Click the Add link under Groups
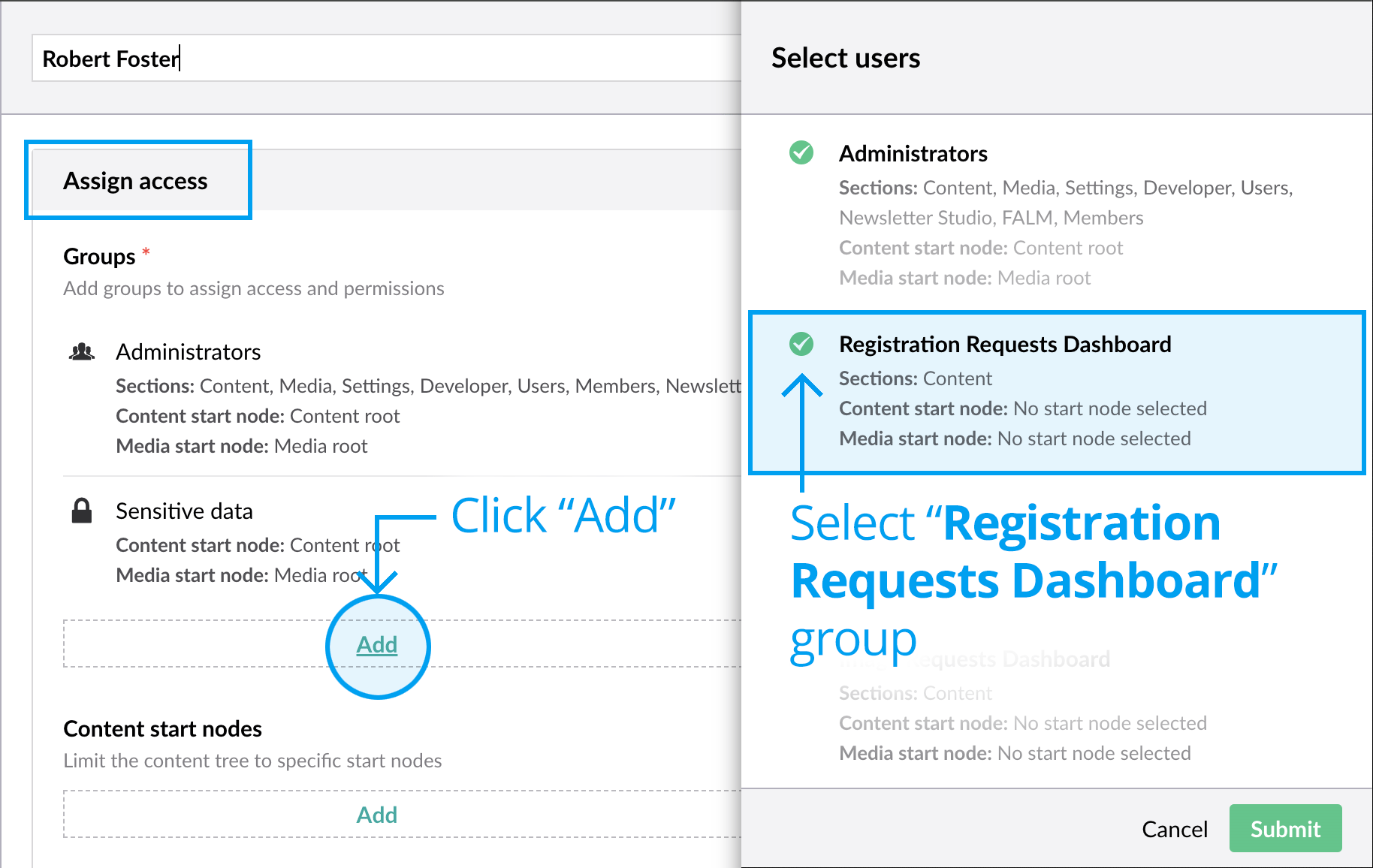The image size is (1373, 868). 377,644
